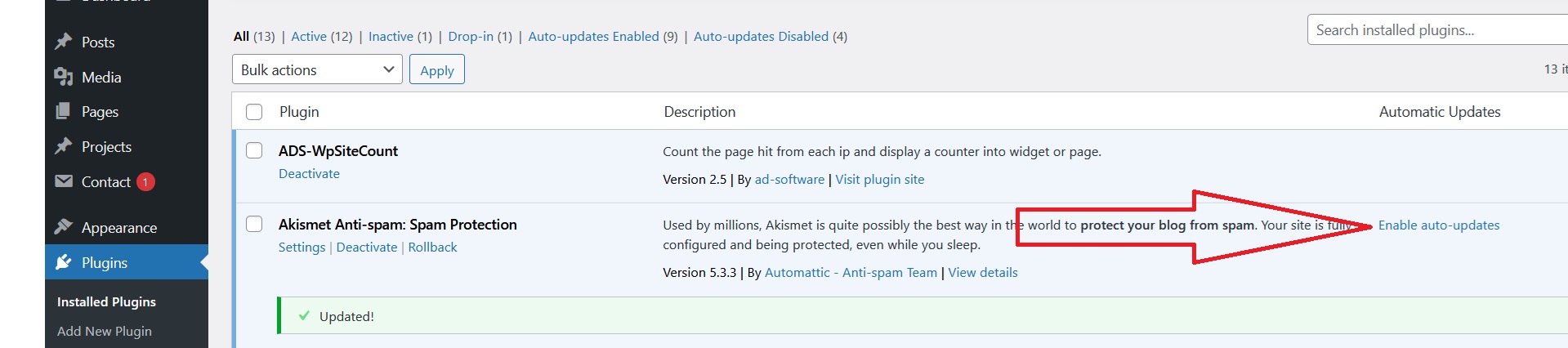Open Akismet Settings link
The height and width of the screenshot is (348, 1568).
coord(302,247)
